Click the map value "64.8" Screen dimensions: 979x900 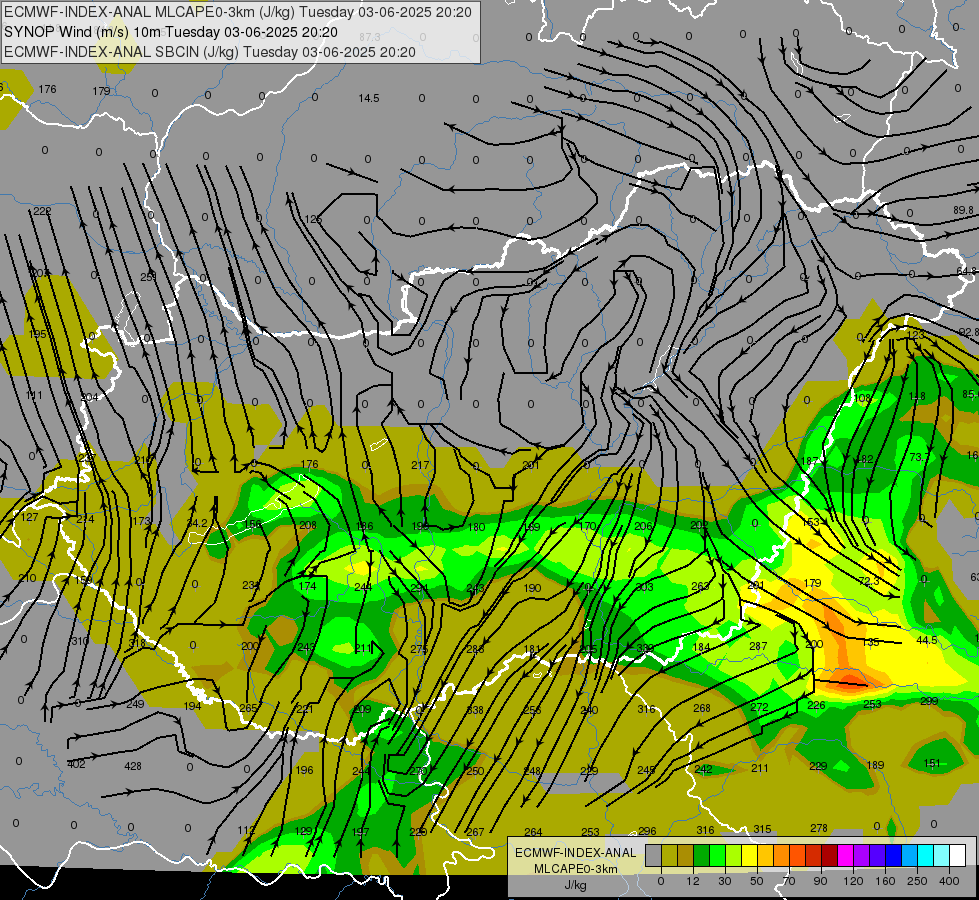[x=967, y=271]
